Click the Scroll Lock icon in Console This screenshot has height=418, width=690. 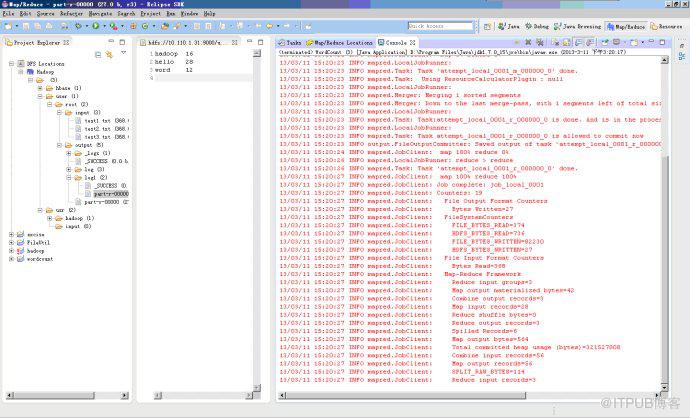566,42
